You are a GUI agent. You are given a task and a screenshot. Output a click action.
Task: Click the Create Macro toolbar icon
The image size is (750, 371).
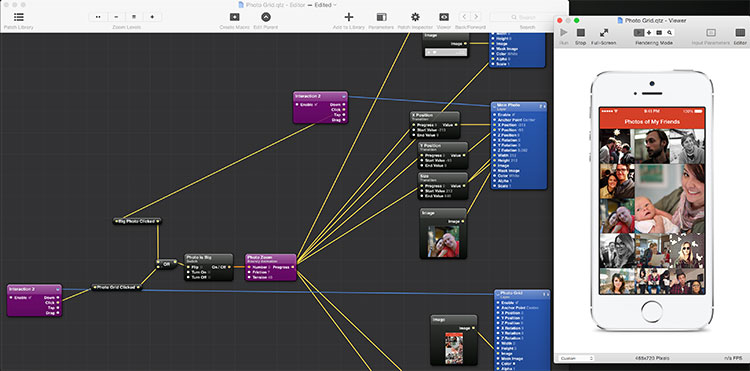(234, 17)
